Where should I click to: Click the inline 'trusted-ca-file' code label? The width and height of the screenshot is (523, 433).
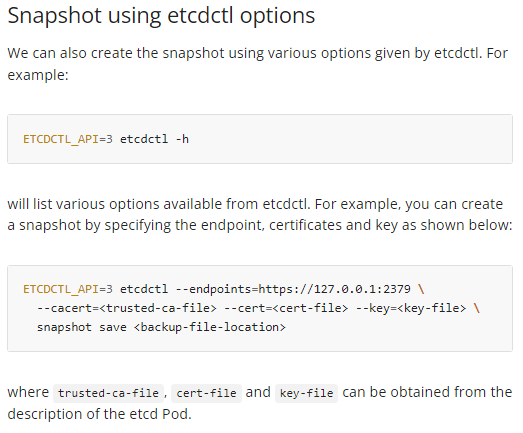108,393
